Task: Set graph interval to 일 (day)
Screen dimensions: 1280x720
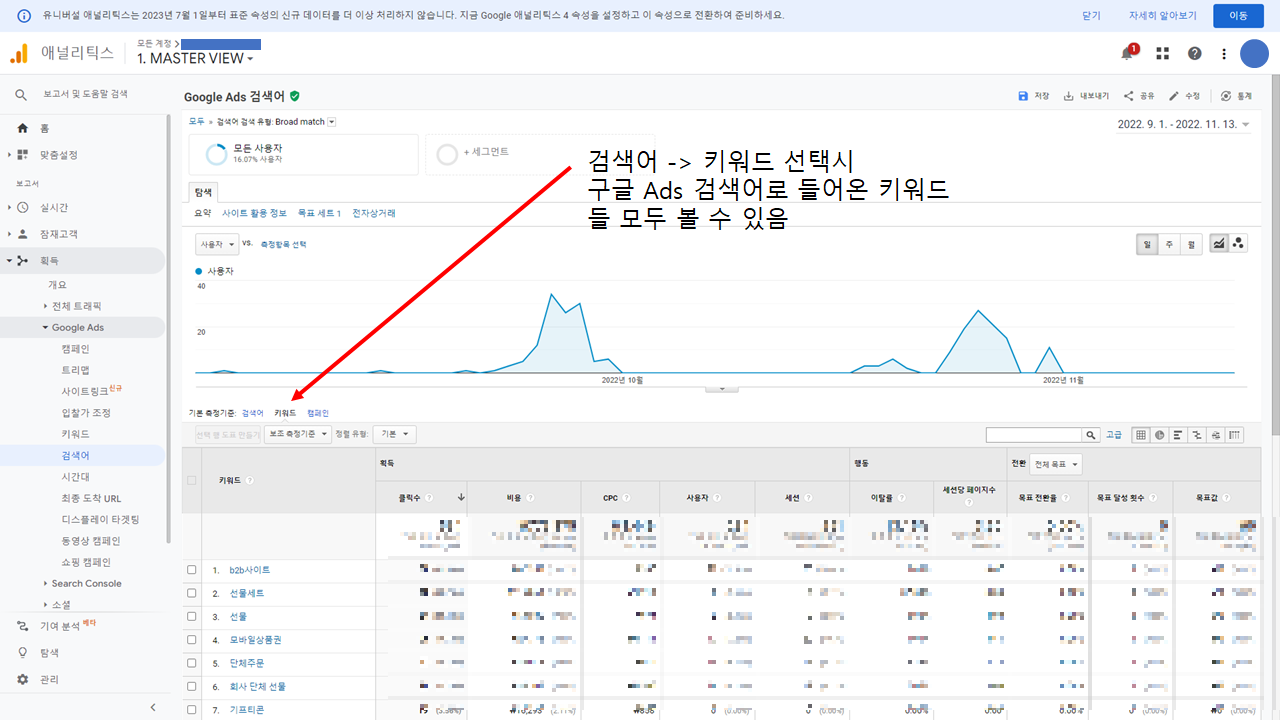Action: click(x=1148, y=244)
